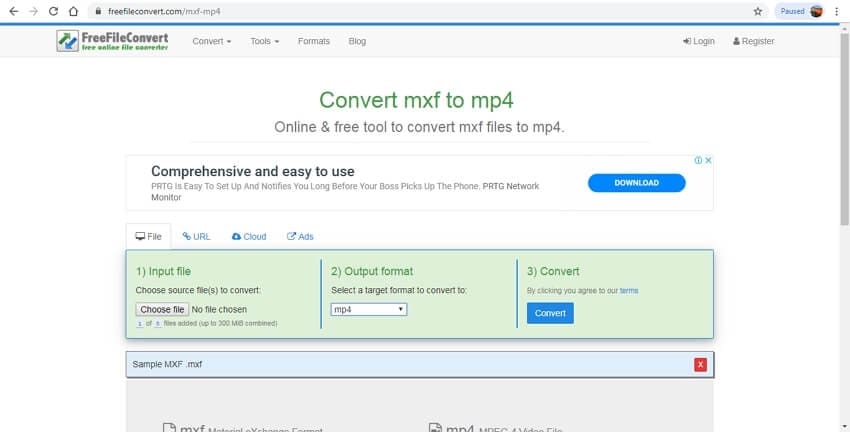Image resolution: width=850 pixels, height=432 pixels.
Task: Click the browser back arrow
Action: pos(14,11)
